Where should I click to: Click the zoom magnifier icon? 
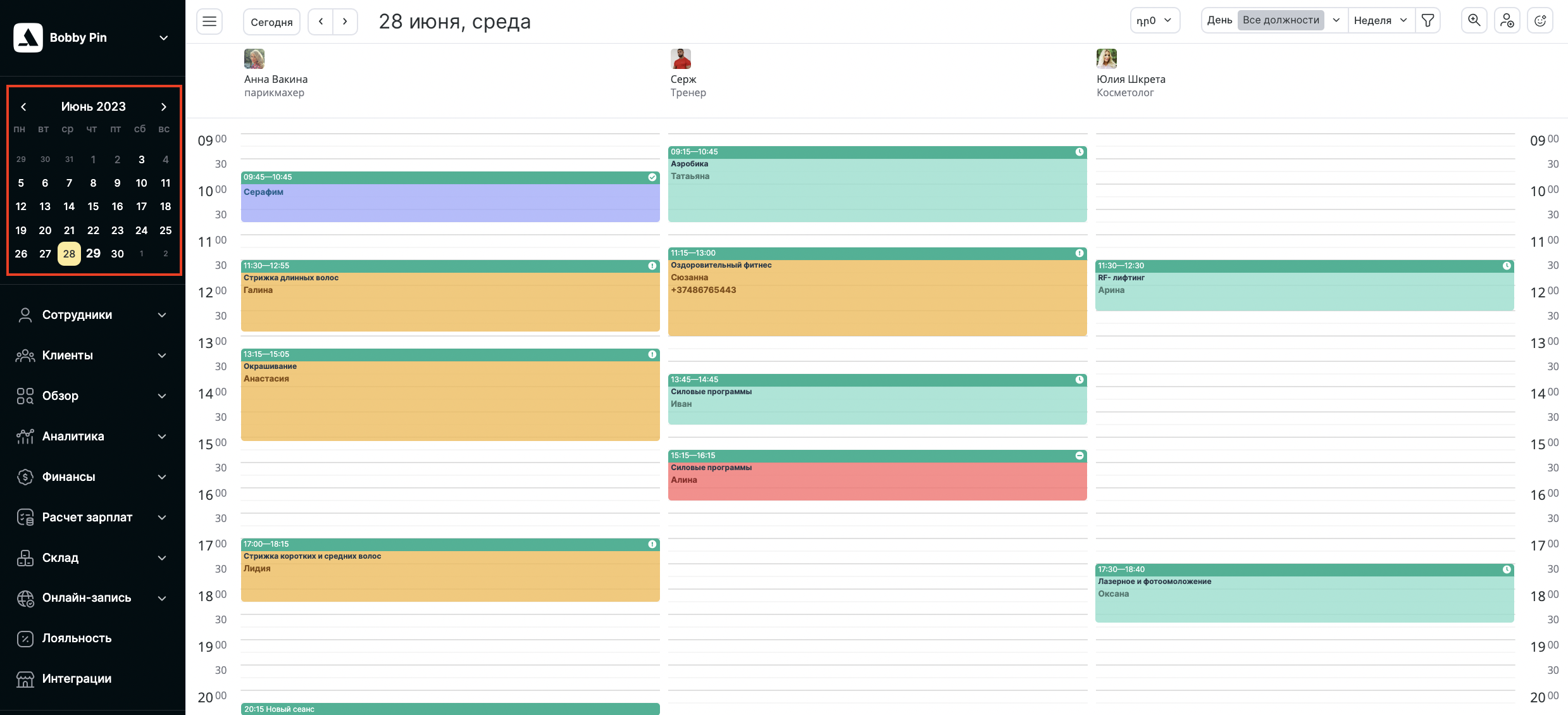point(1474,21)
